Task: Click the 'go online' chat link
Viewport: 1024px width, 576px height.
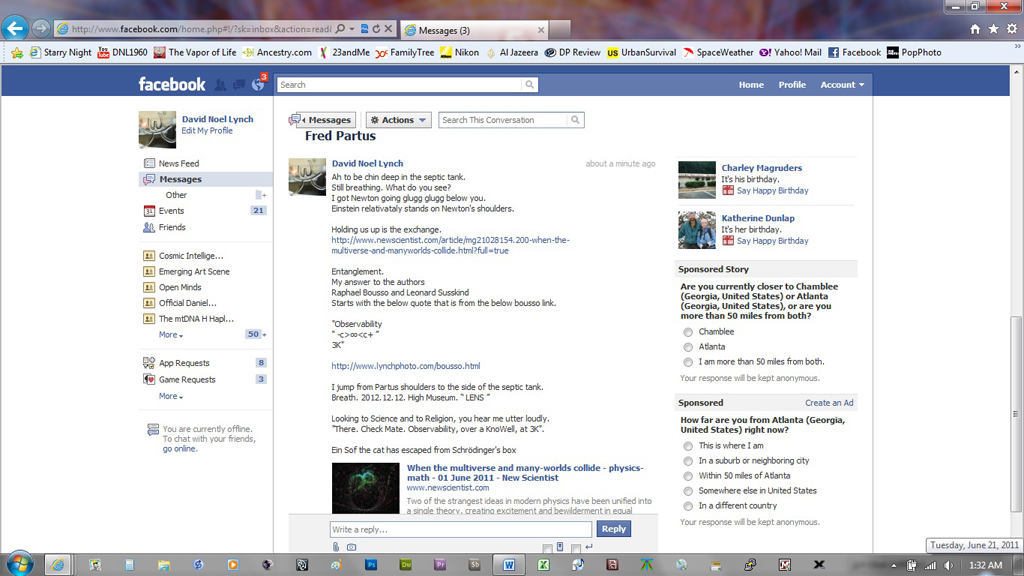Action: [179, 449]
